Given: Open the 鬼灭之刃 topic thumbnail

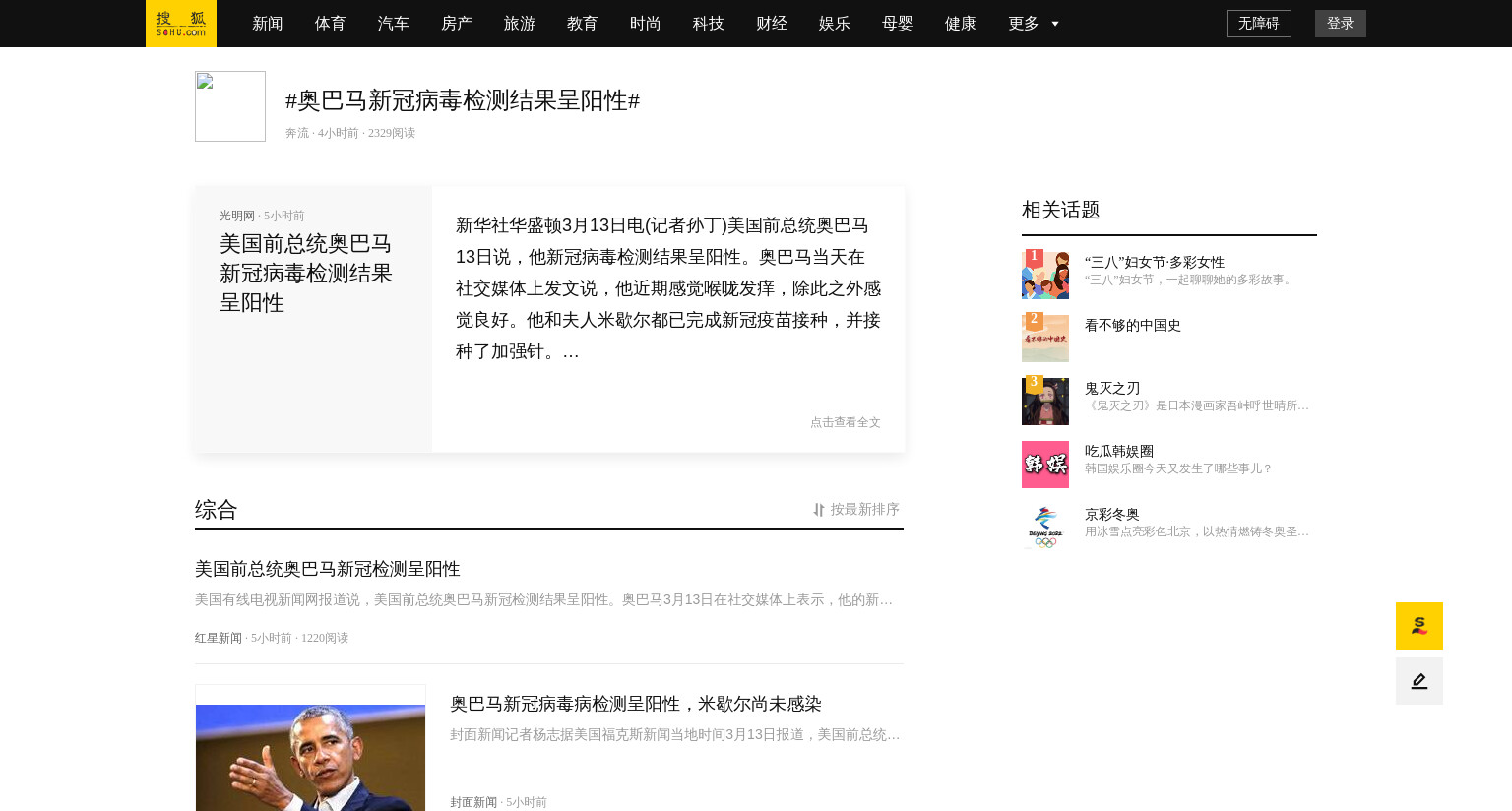Looking at the screenshot, I should [1045, 401].
